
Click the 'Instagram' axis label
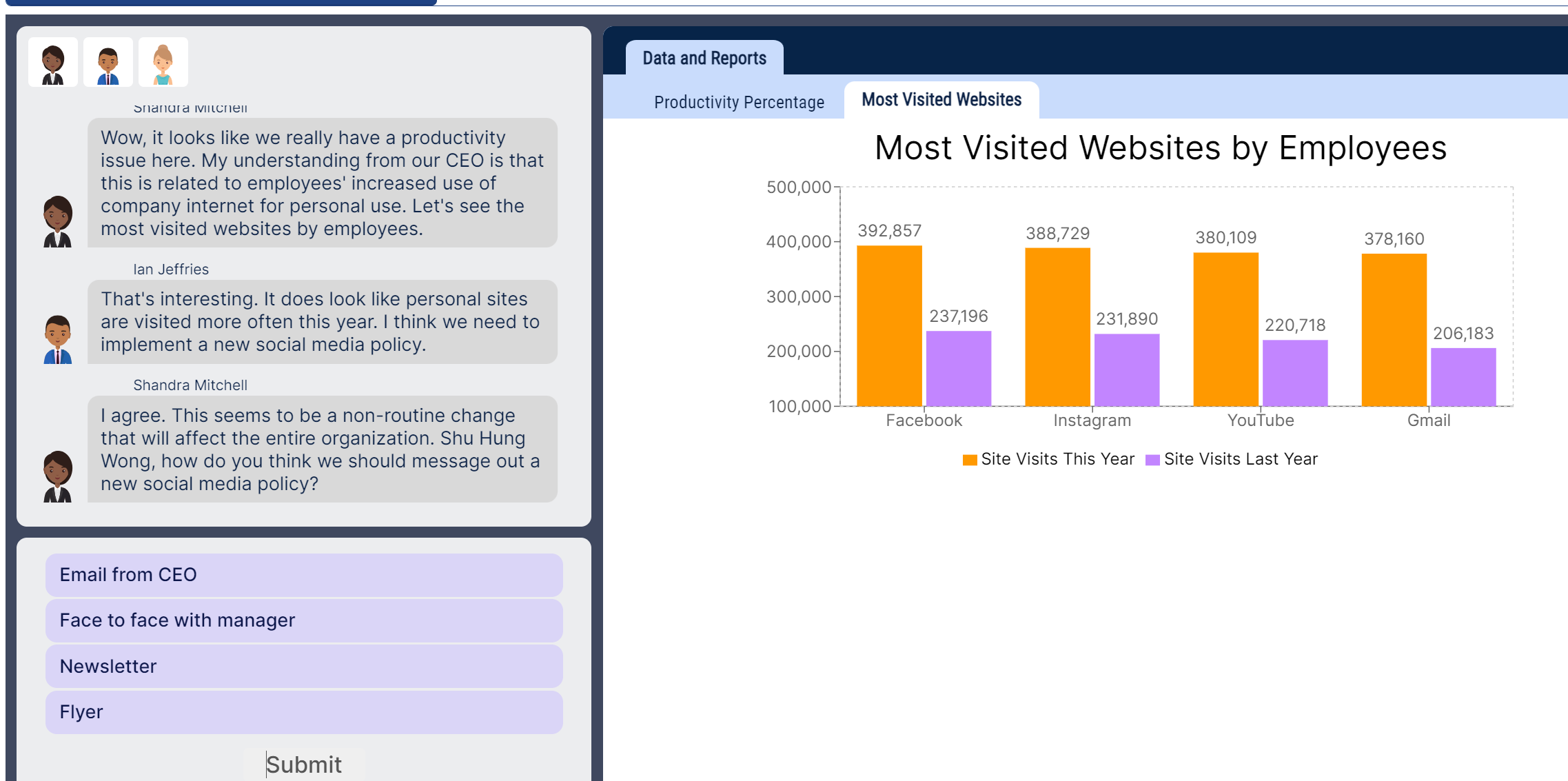[x=1092, y=420]
